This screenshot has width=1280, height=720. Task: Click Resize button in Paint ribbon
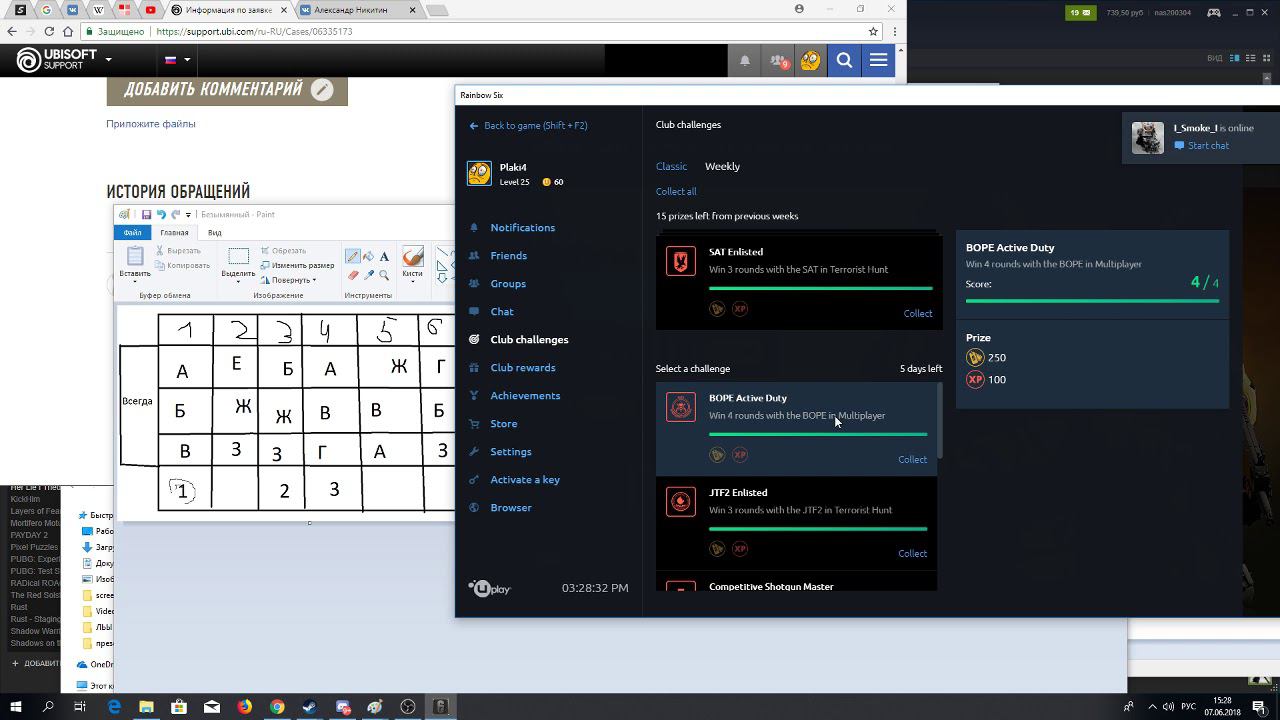(297, 265)
